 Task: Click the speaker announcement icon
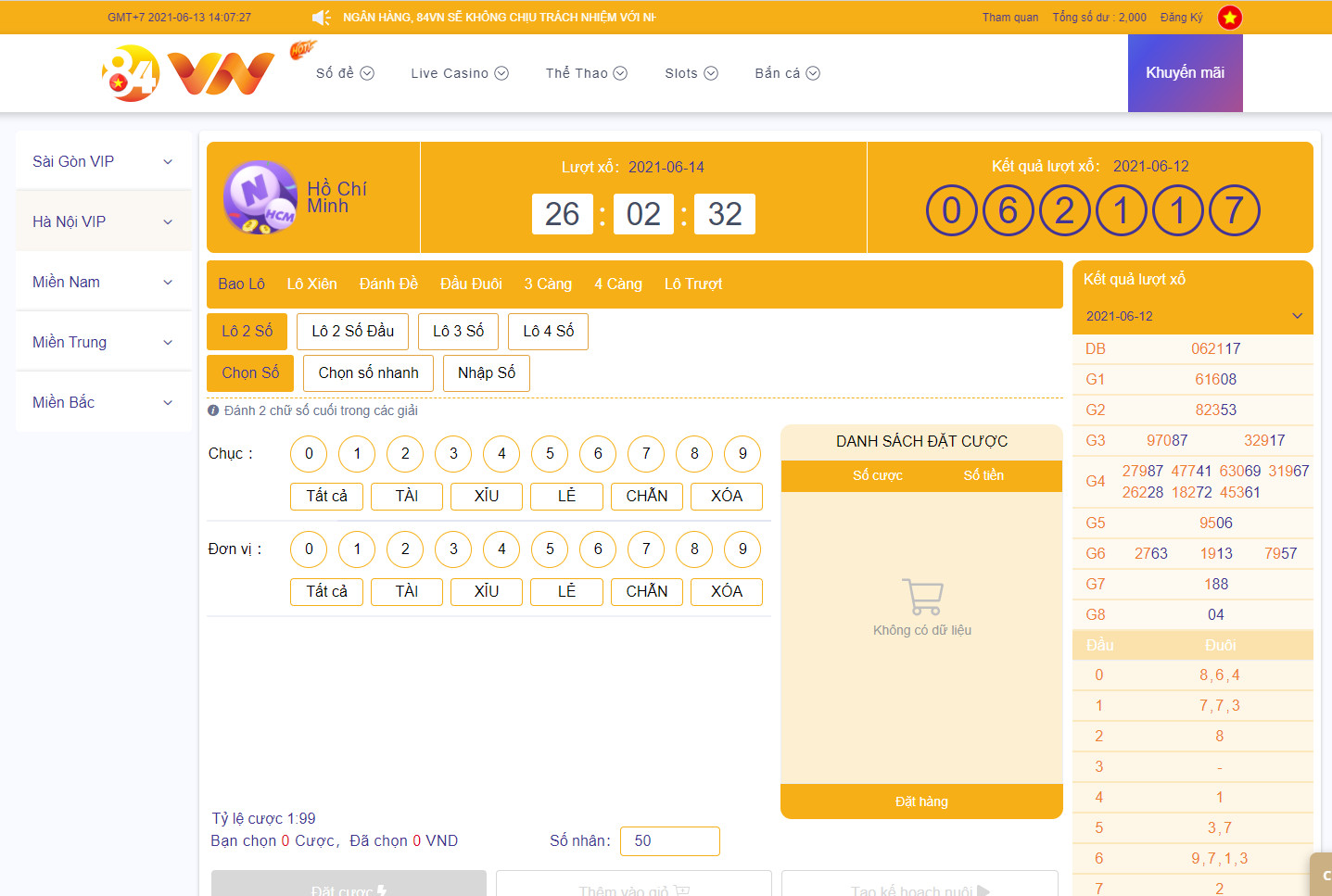[x=322, y=18]
